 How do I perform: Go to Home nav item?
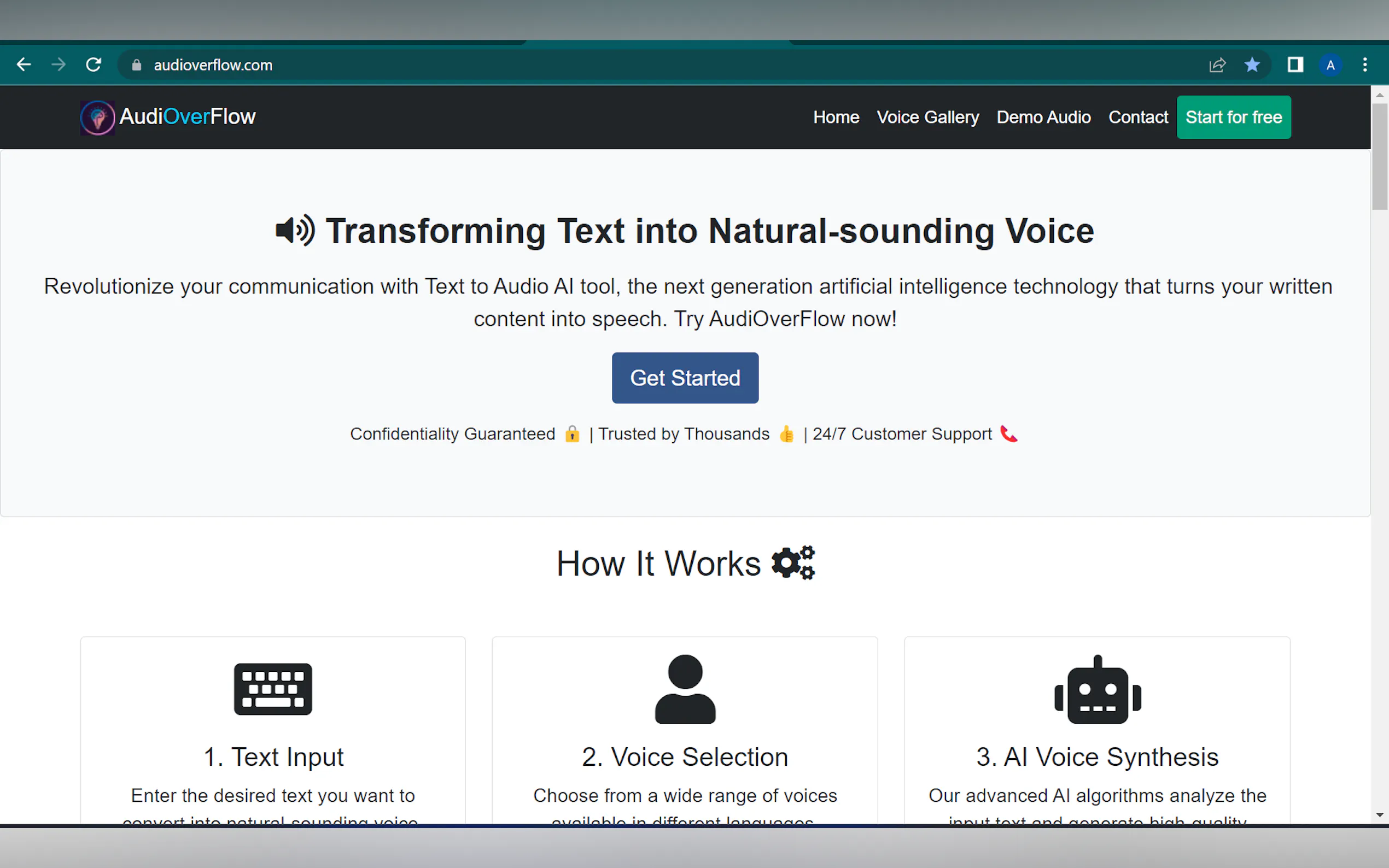pyautogui.click(x=836, y=117)
